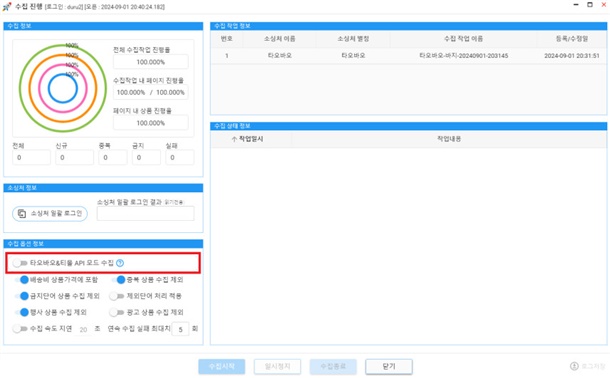Image resolution: width=610 pixels, height=378 pixels.
Task: Minimize the 수집 진행 window
Action: tap(576, 5)
